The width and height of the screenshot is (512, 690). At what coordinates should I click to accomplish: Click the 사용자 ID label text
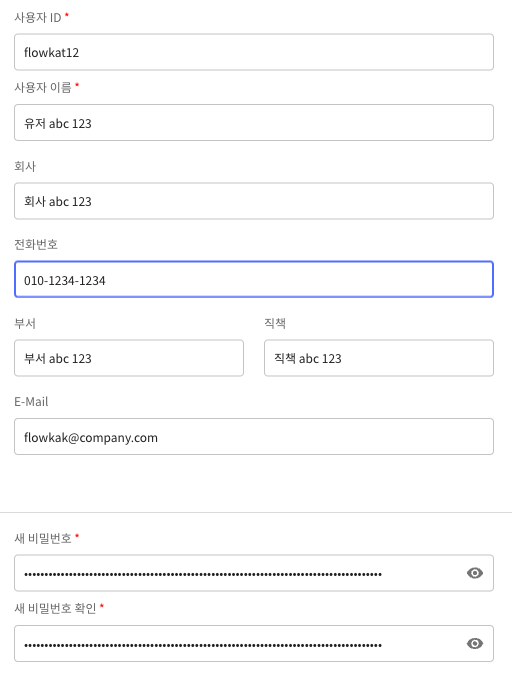[x=38, y=18]
